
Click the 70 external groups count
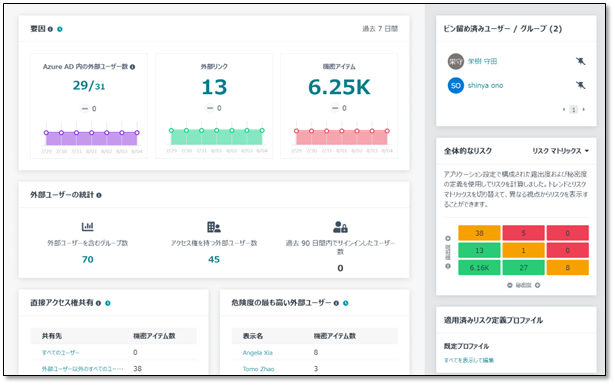[87, 260]
